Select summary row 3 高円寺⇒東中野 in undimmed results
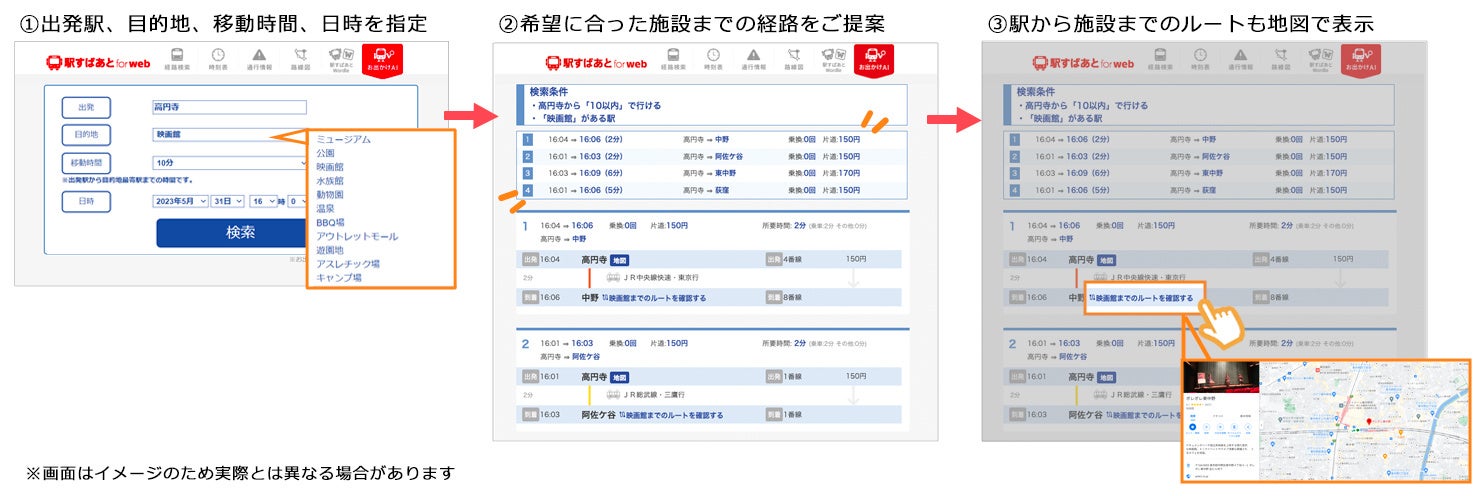This screenshot has width=1483, height=496. (713, 173)
